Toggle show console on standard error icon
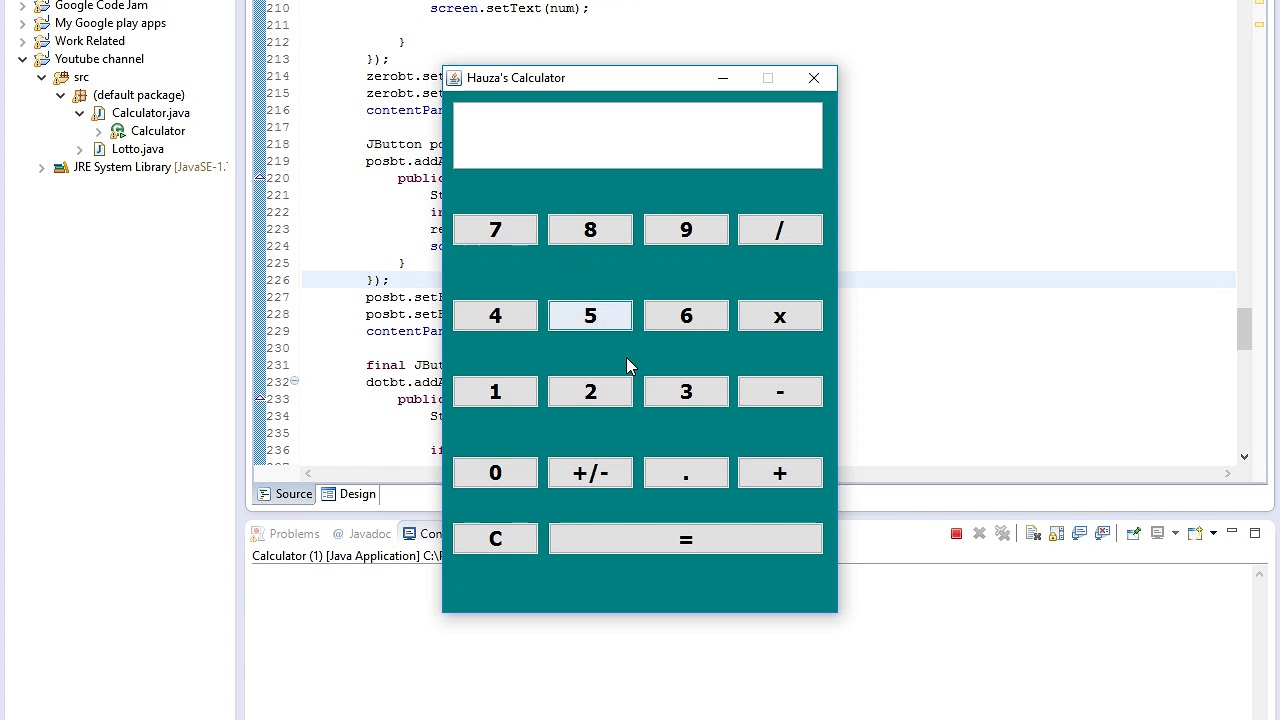The height and width of the screenshot is (720, 1280). tap(1103, 534)
